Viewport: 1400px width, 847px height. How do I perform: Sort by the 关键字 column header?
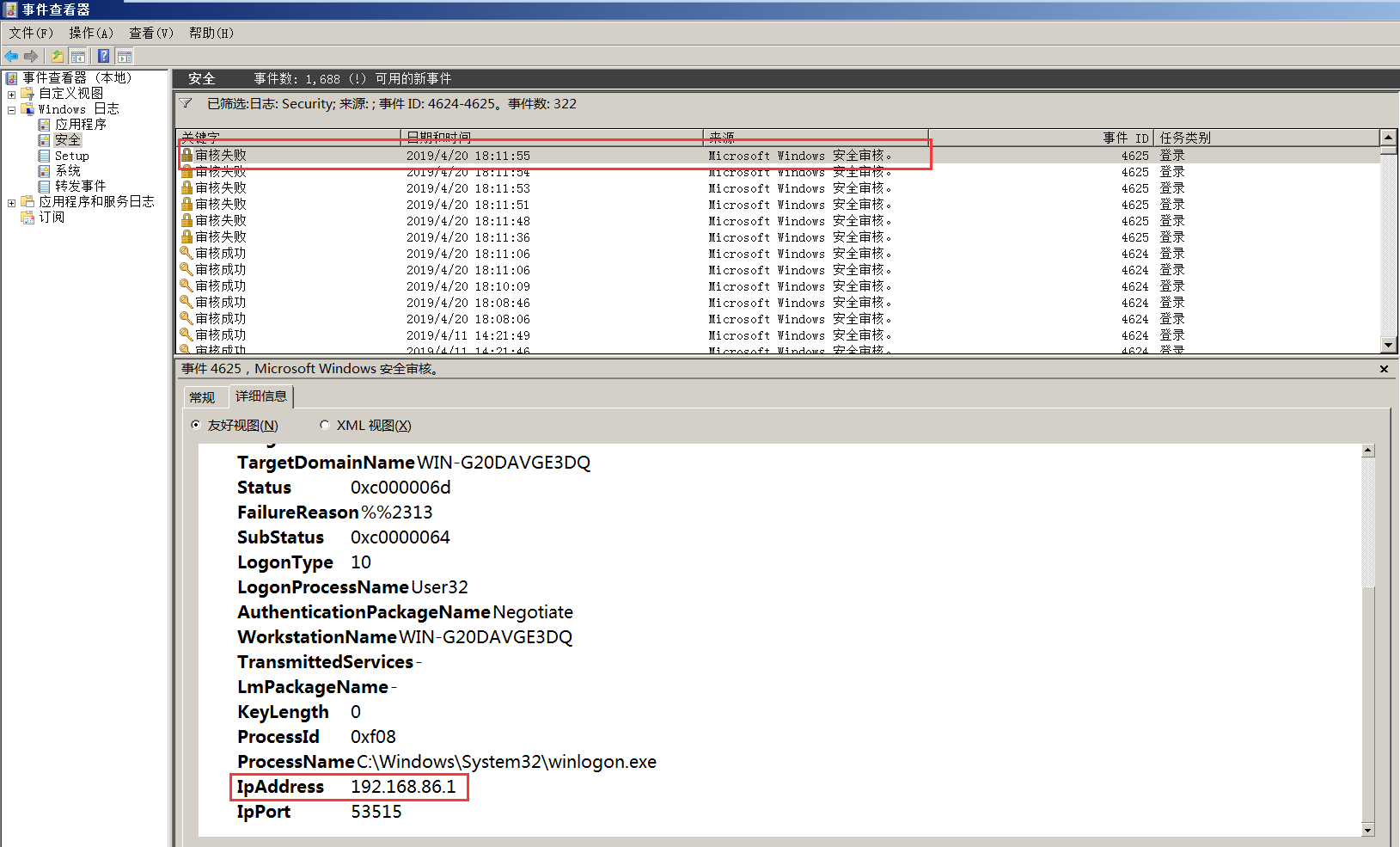point(289,138)
